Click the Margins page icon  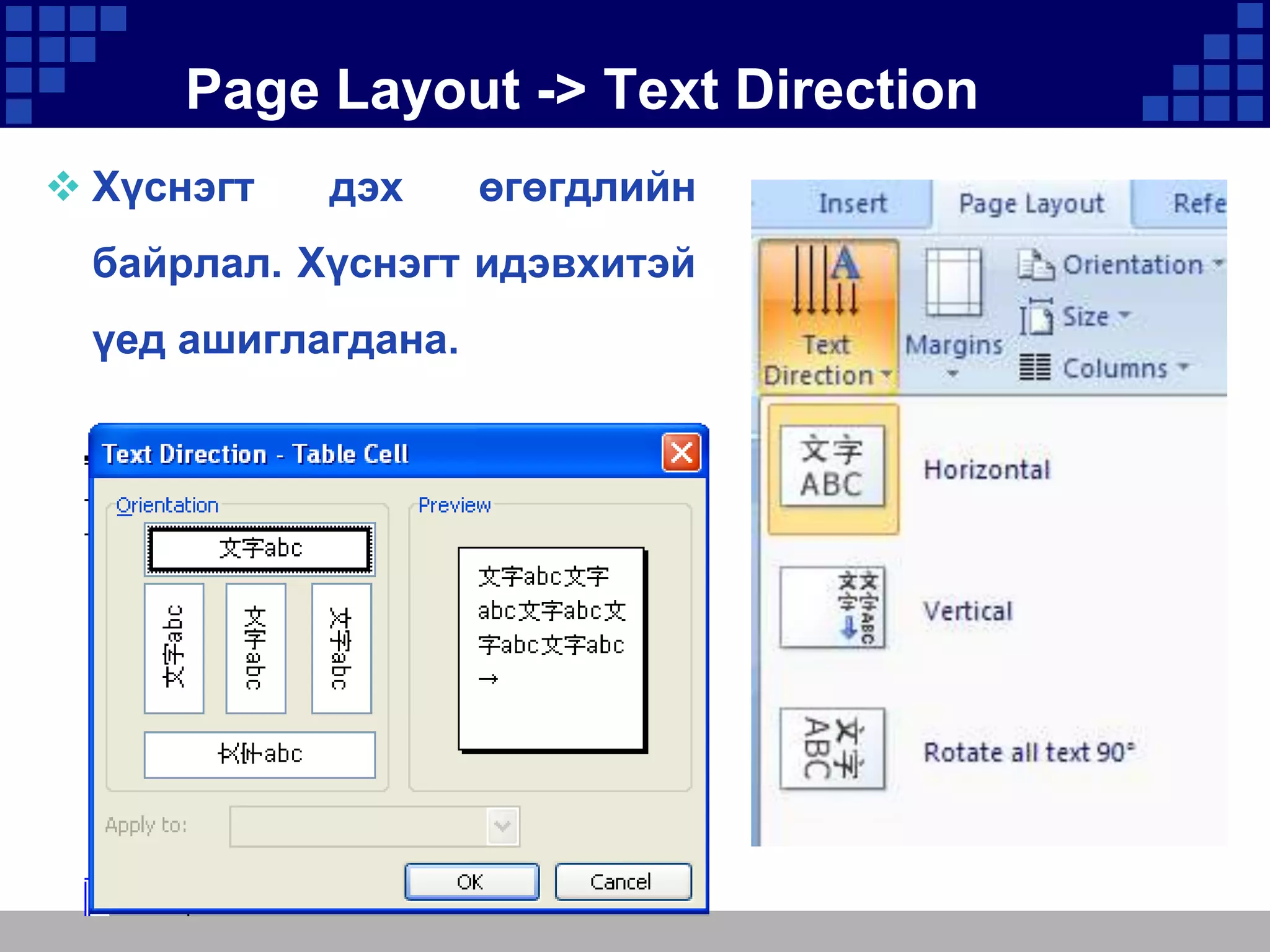click(953, 283)
